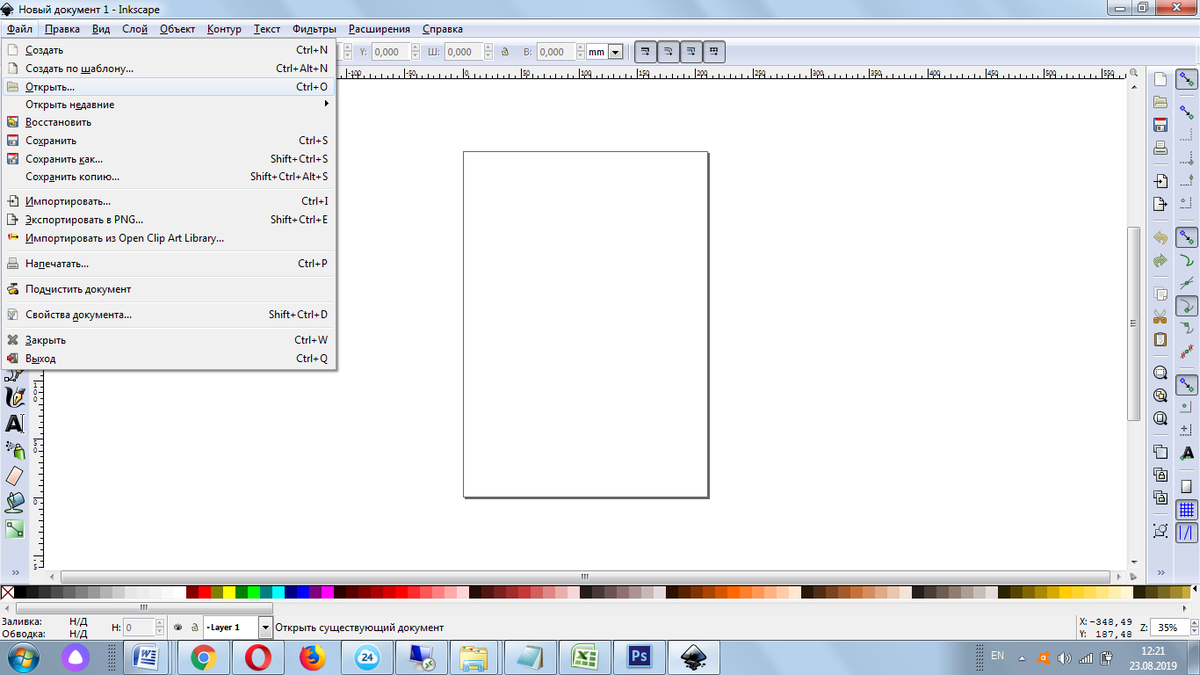Toggle Enable snapping at top of snap bar

[x=1187, y=80]
